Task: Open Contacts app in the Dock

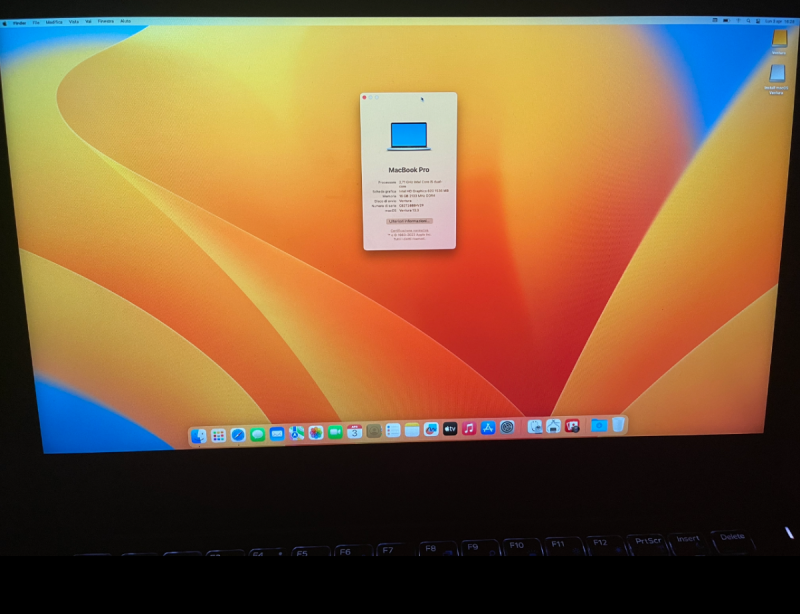Action: 373,431
